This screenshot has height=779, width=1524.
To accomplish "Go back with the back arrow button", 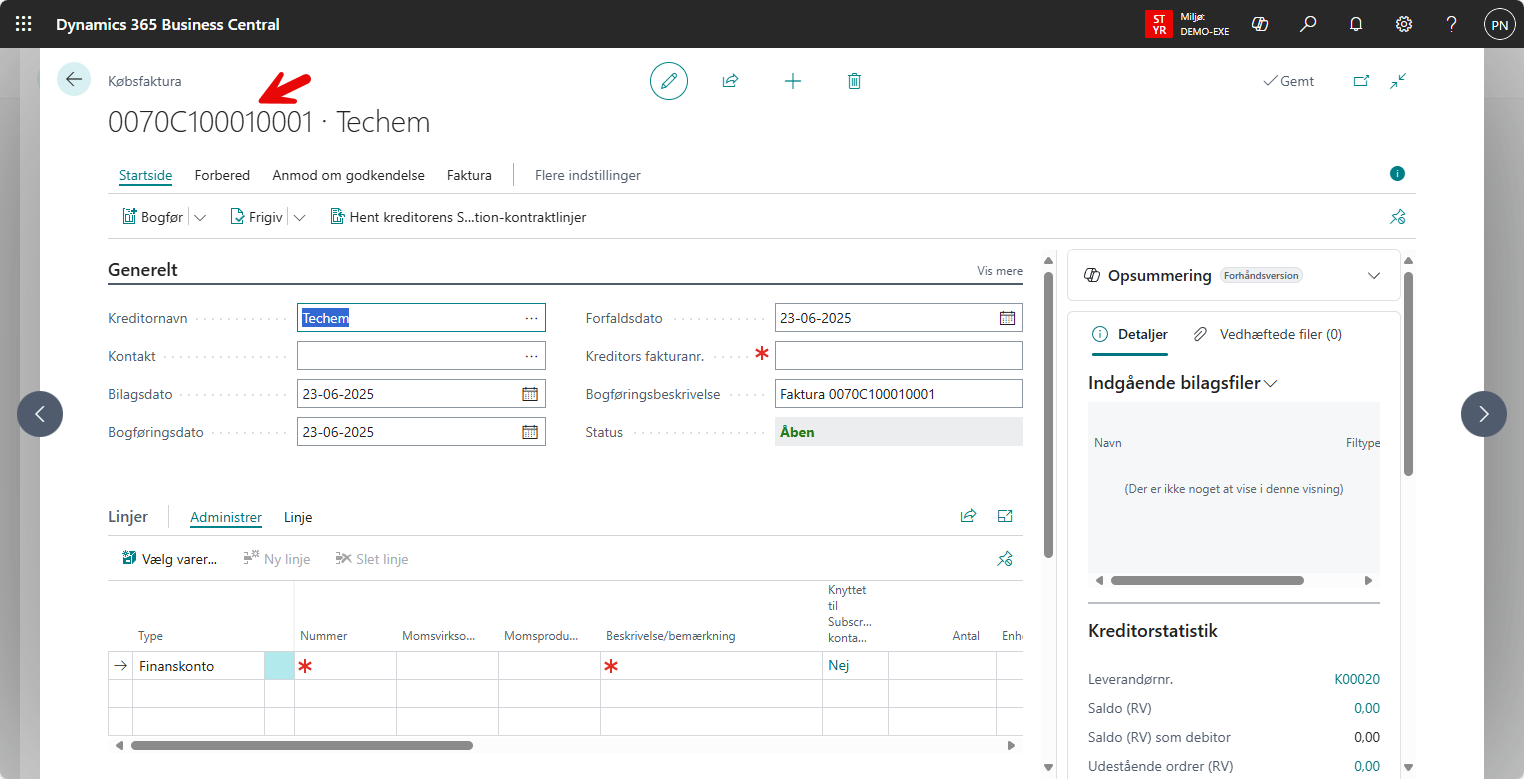I will pyautogui.click(x=74, y=79).
